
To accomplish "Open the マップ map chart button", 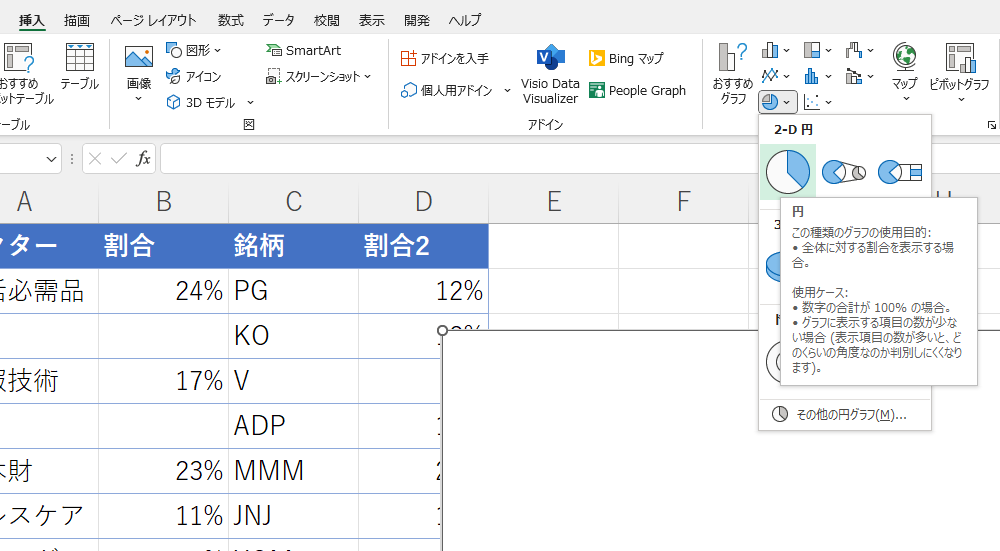I will tap(904, 72).
